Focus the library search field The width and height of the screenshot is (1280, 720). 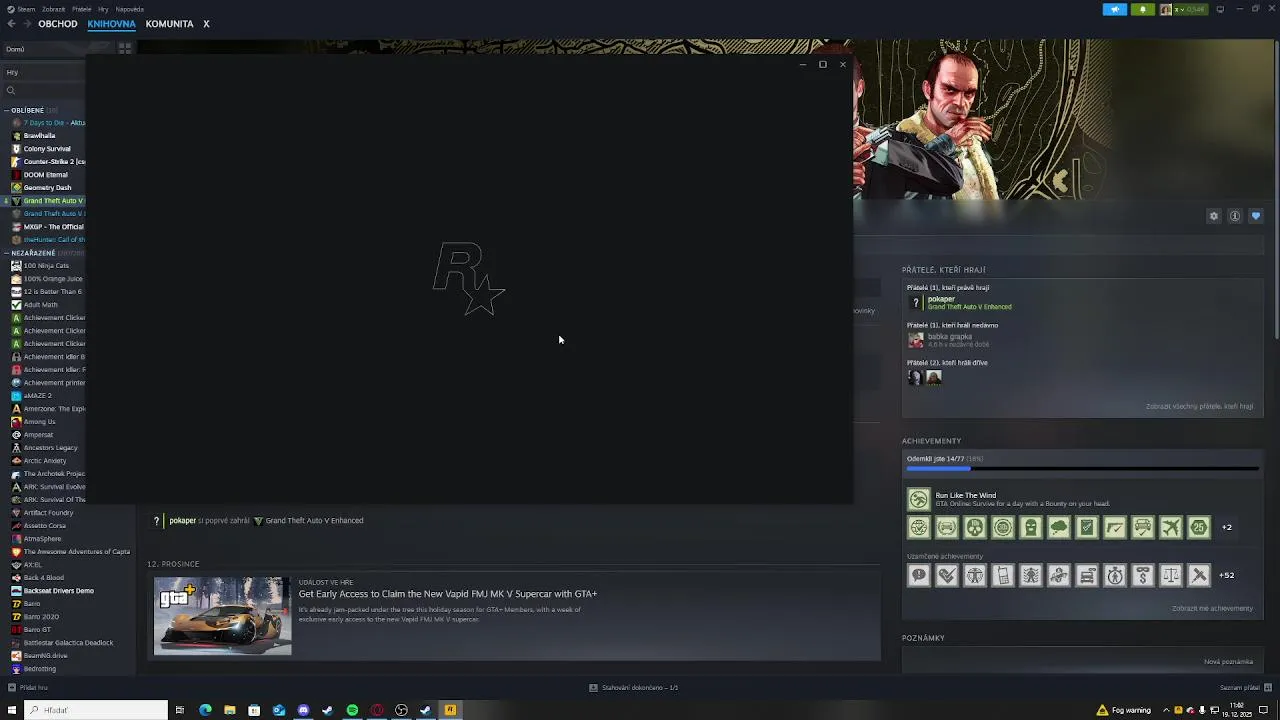coord(45,90)
